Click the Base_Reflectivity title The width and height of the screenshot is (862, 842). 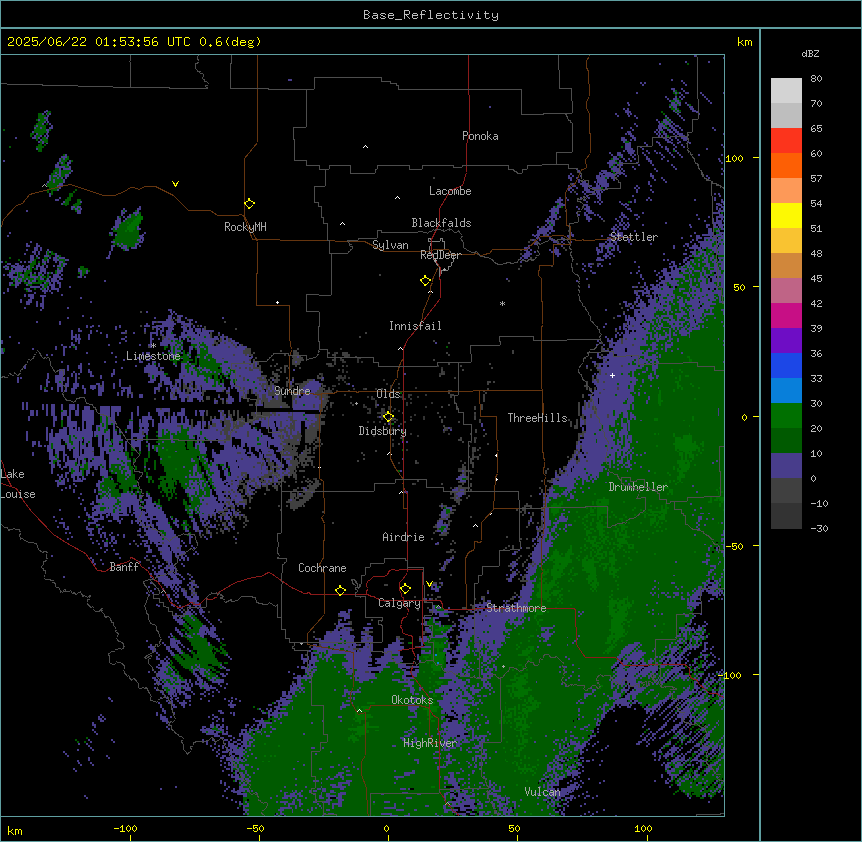tap(431, 15)
